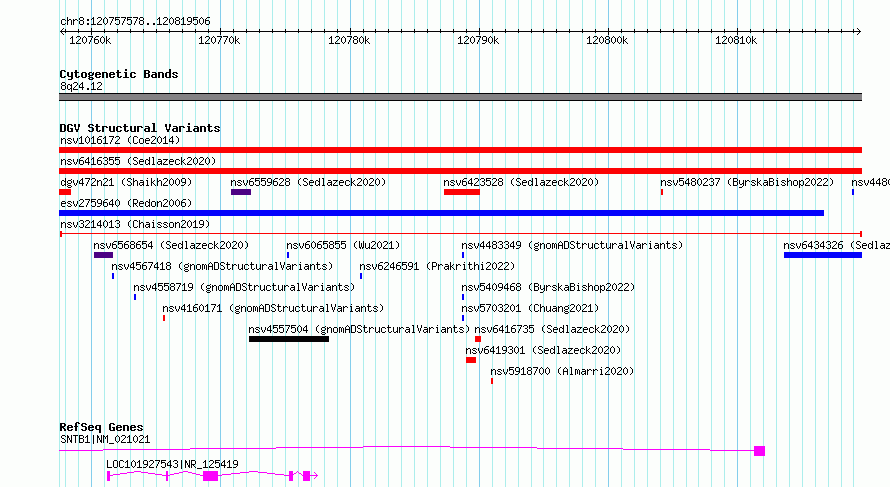
Task: Click the blue nsv4567418 marker
Action: [x=113, y=276]
